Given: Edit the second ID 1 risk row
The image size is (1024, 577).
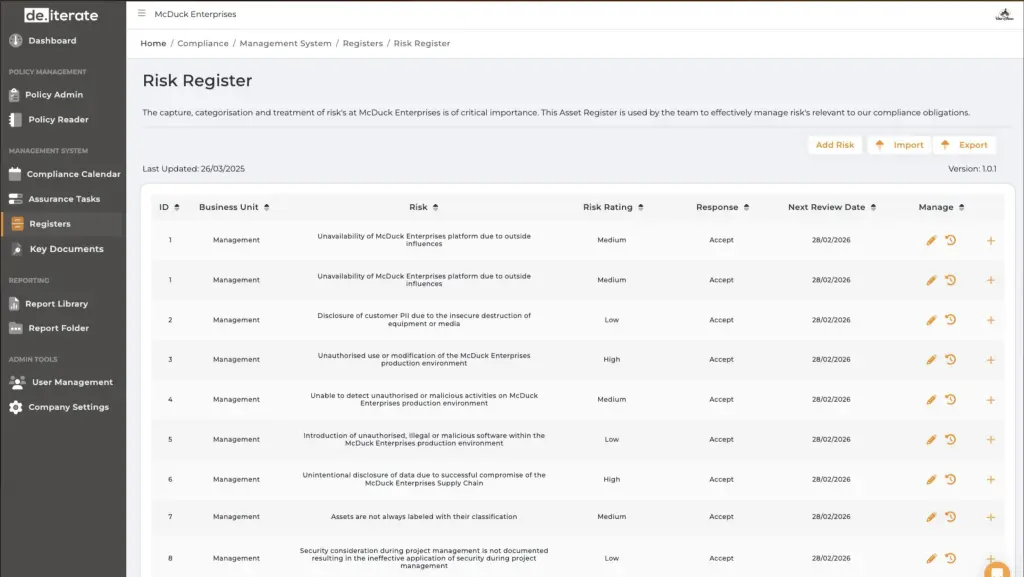Looking at the screenshot, I should pos(931,280).
